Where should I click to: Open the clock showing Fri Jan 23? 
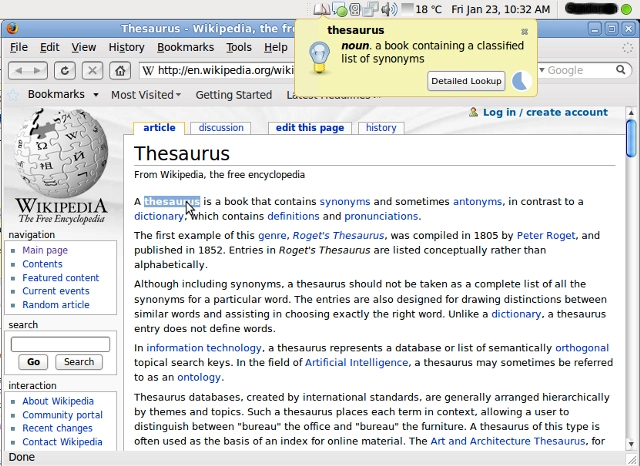[x=500, y=9]
